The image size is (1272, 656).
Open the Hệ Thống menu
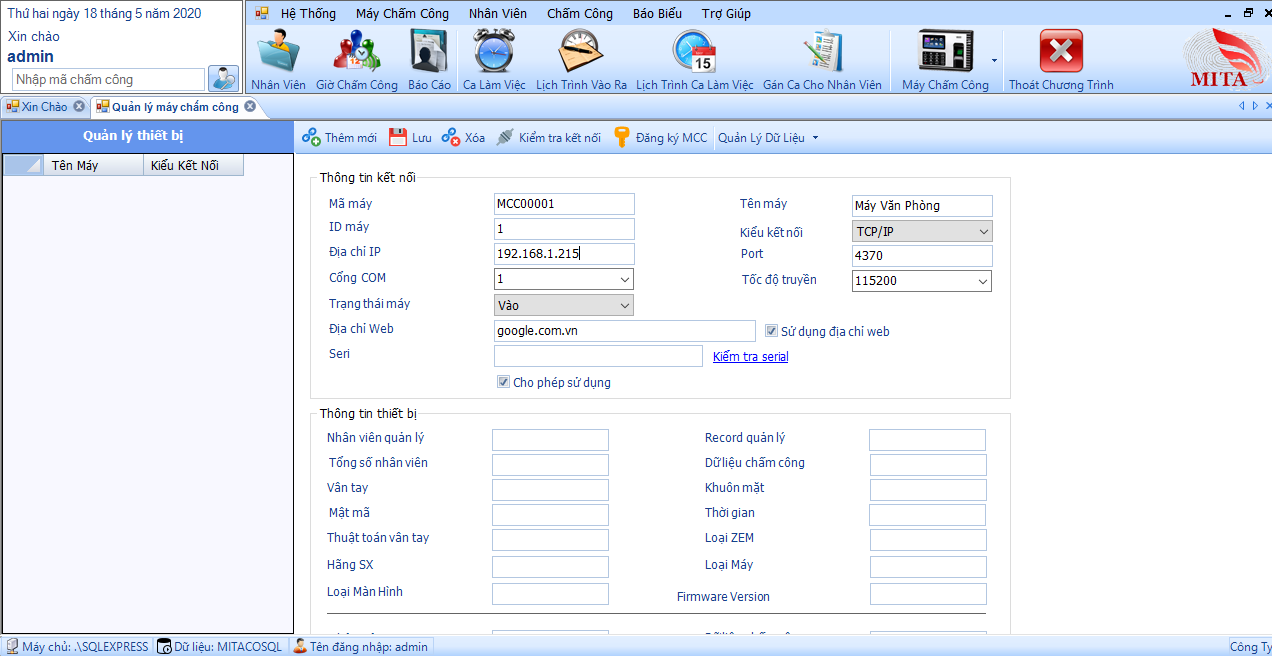pos(308,14)
